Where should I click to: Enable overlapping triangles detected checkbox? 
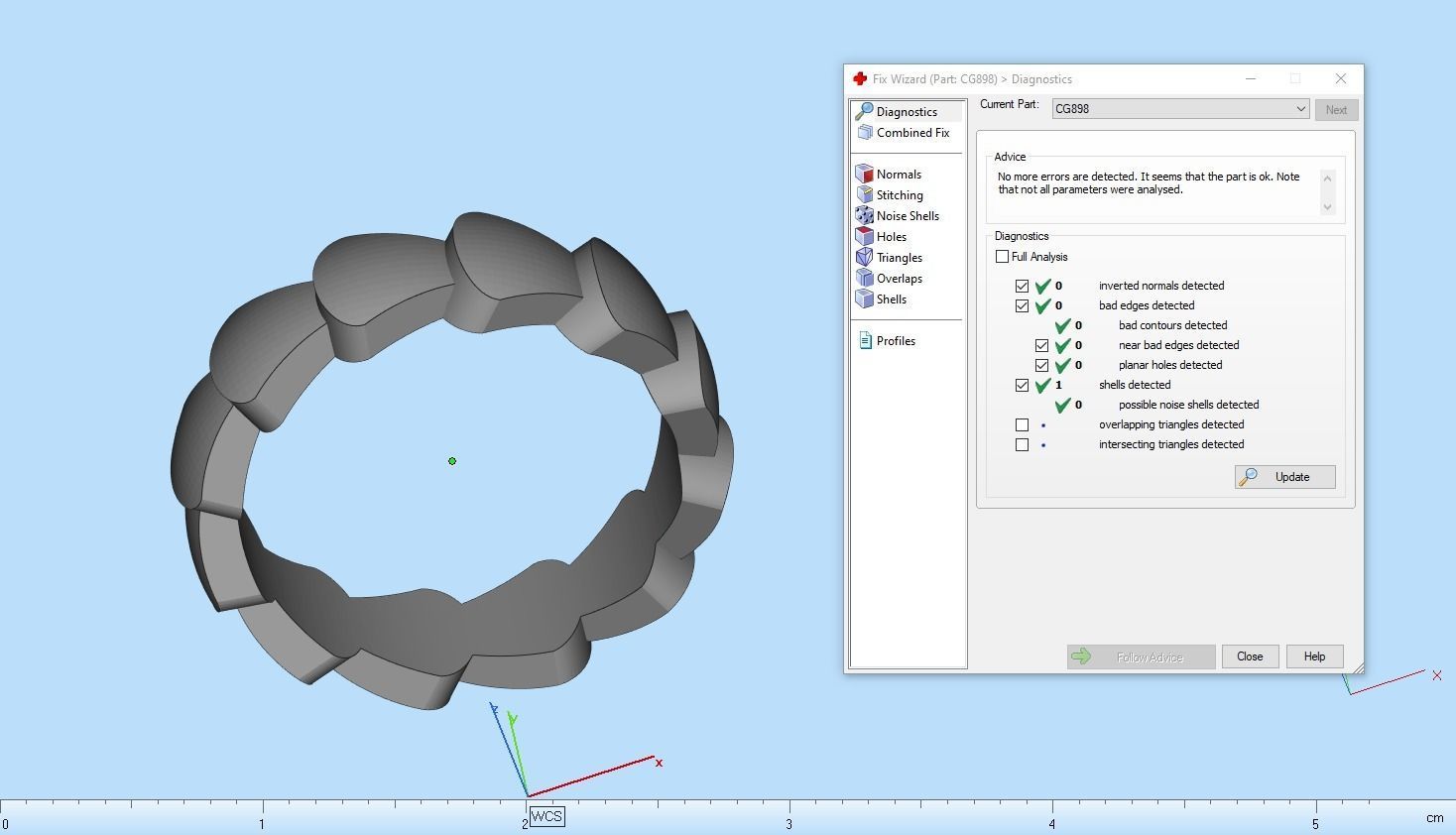[1022, 424]
